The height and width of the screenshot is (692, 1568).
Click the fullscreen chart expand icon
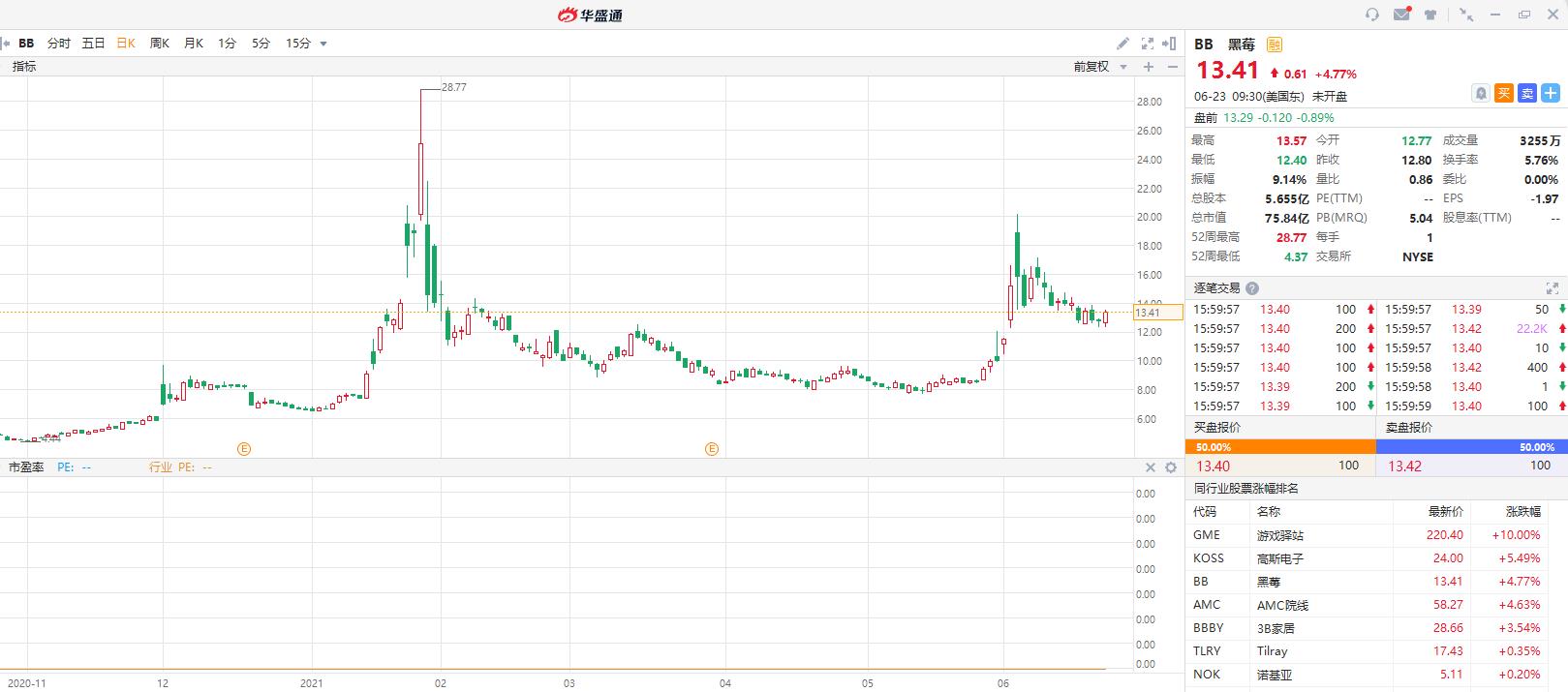[1148, 44]
